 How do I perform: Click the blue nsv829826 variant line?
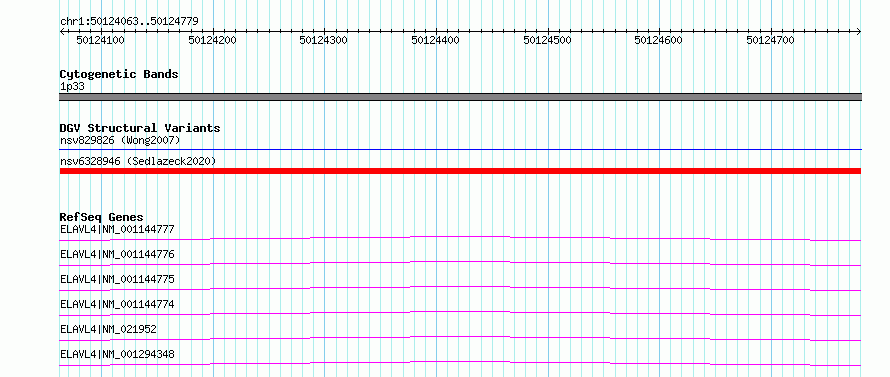(460, 150)
